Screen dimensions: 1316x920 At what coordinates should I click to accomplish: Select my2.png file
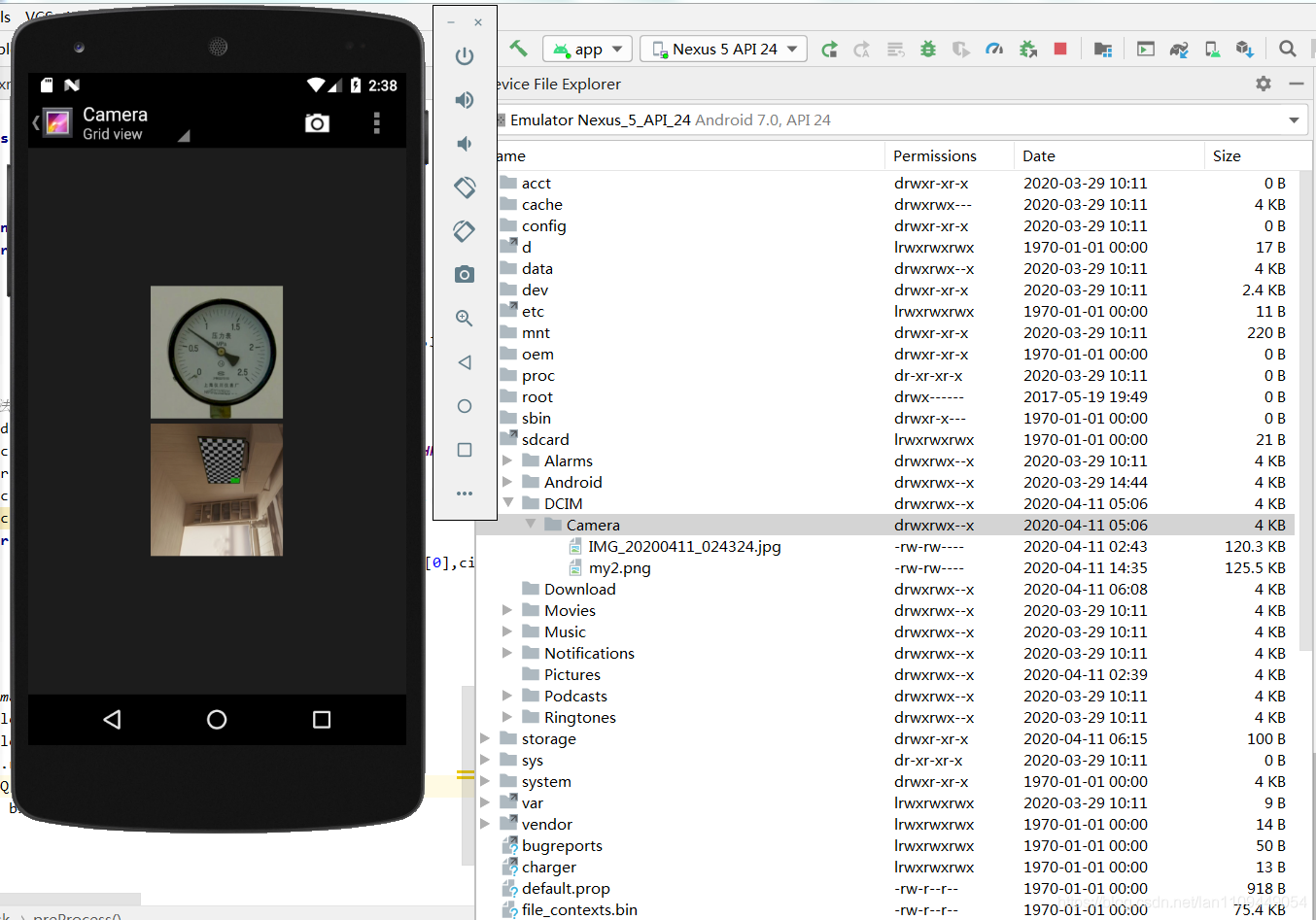click(619, 567)
